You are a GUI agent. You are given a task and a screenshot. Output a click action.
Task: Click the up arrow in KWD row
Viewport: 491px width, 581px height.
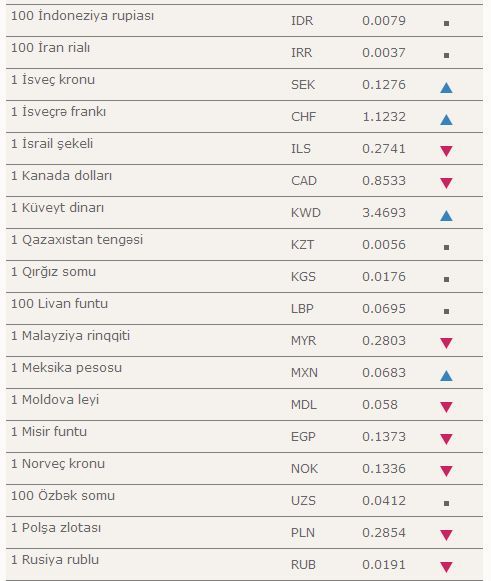click(446, 216)
